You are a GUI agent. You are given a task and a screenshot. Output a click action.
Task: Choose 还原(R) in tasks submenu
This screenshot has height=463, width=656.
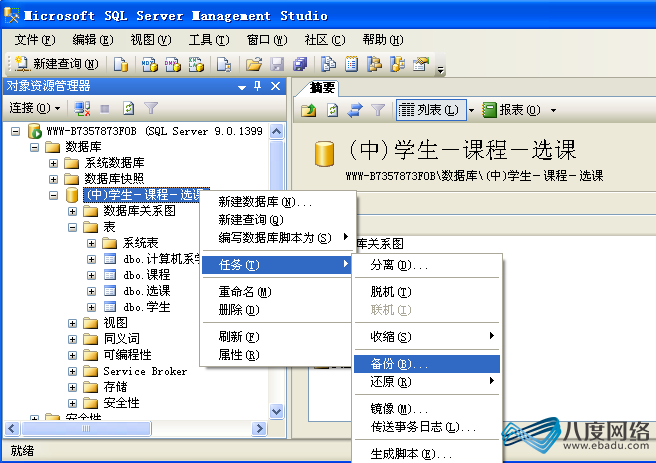(x=427, y=382)
